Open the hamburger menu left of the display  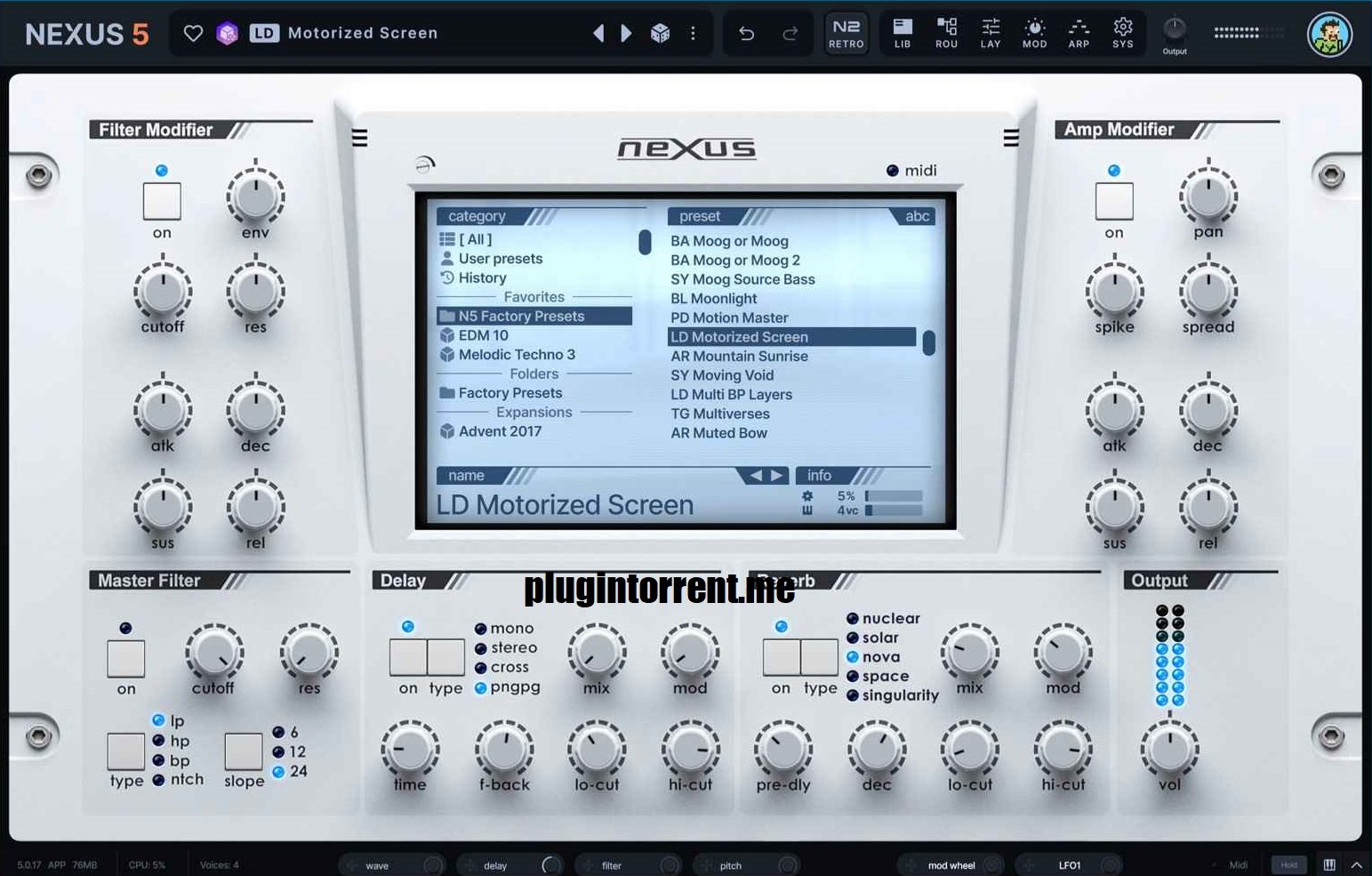point(359,138)
